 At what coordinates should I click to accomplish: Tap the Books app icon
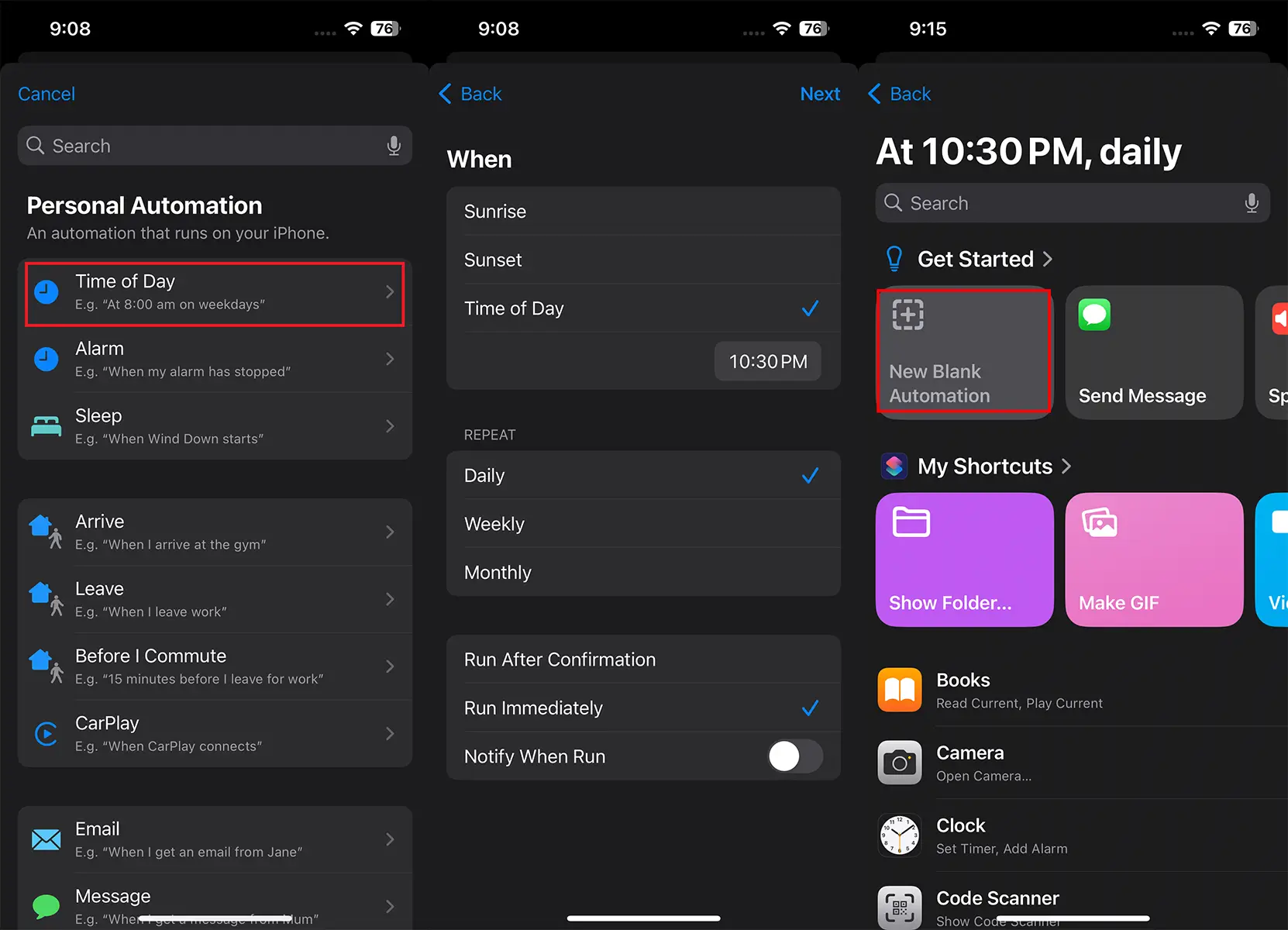point(900,690)
